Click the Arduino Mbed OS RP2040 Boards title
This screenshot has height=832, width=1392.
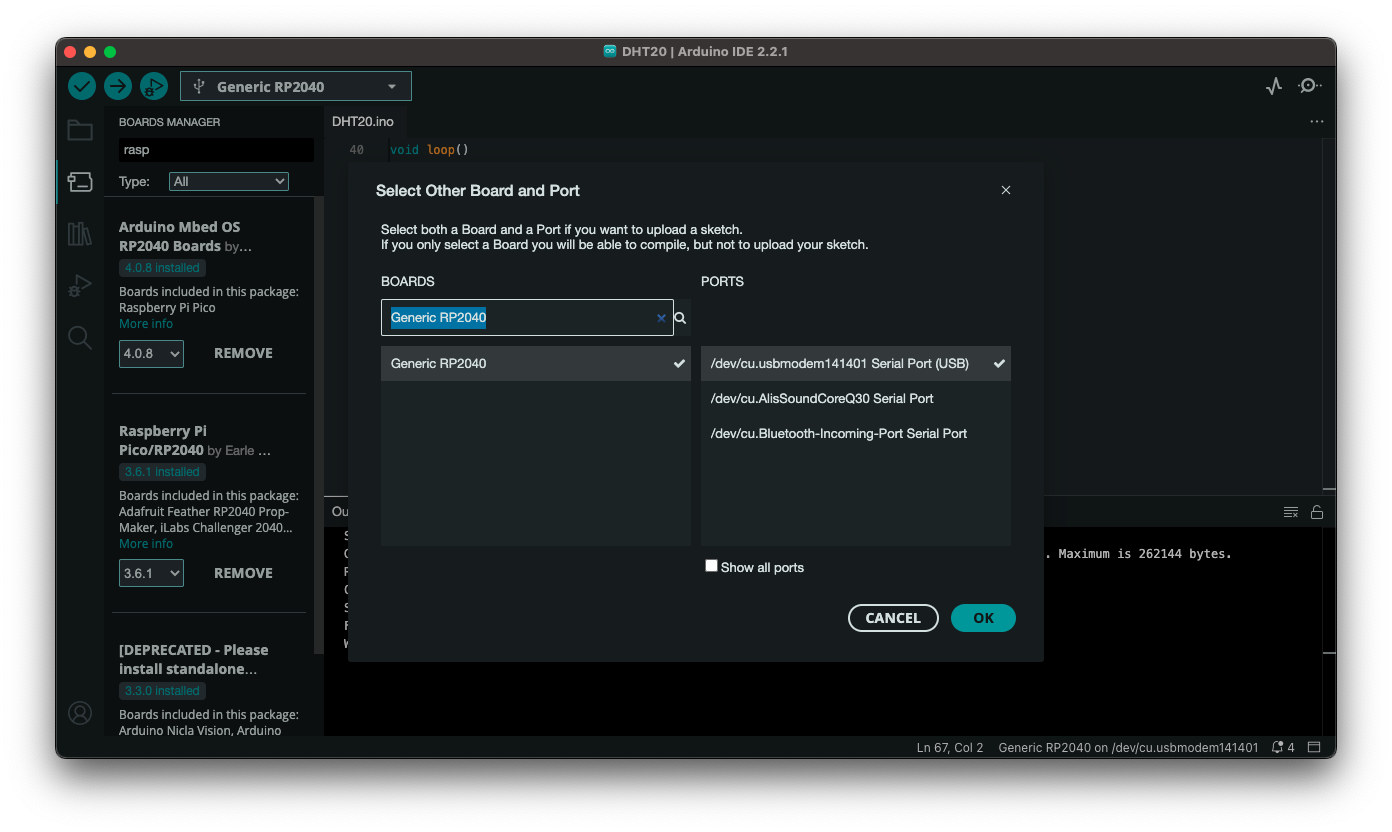pos(180,236)
